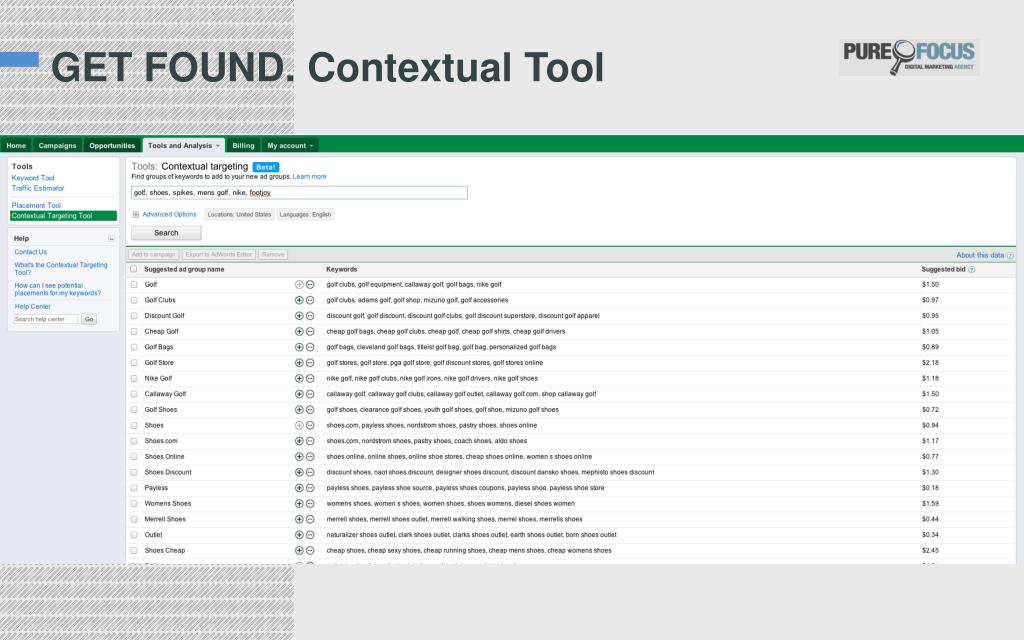The height and width of the screenshot is (640, 1024).
Task: Open the Help Center link
Action: point(33,307)
